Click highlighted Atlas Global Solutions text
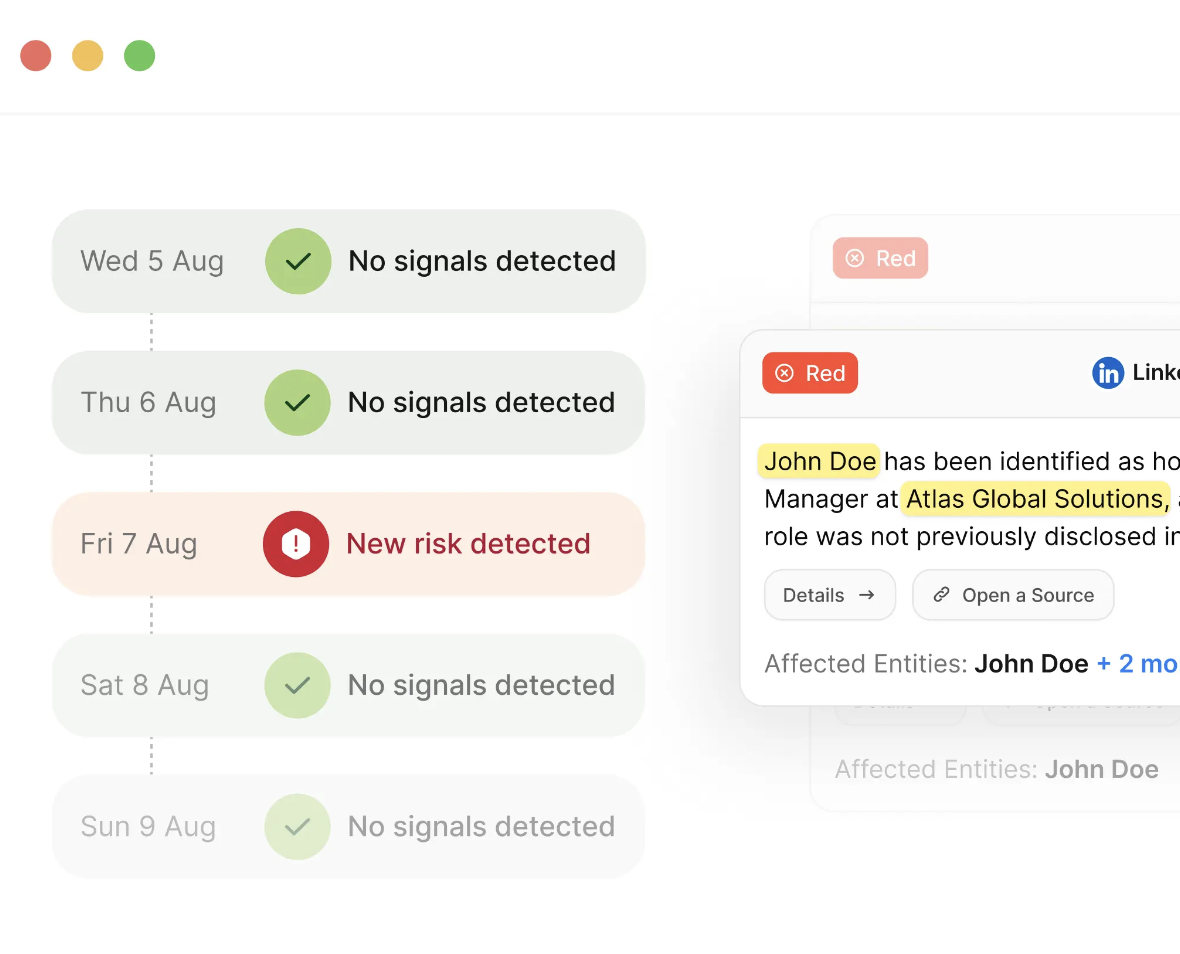 tap(1036, 499)
